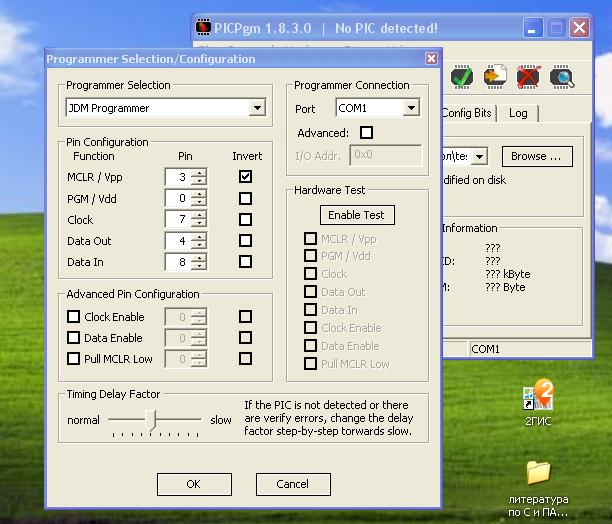
Task: Click the Enable Test button
Action: tap(357, 215)
